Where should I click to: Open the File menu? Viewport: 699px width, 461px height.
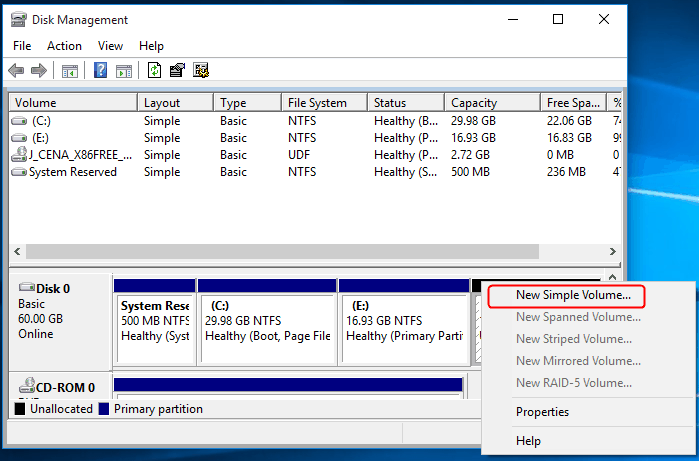(x=22, y=46)
